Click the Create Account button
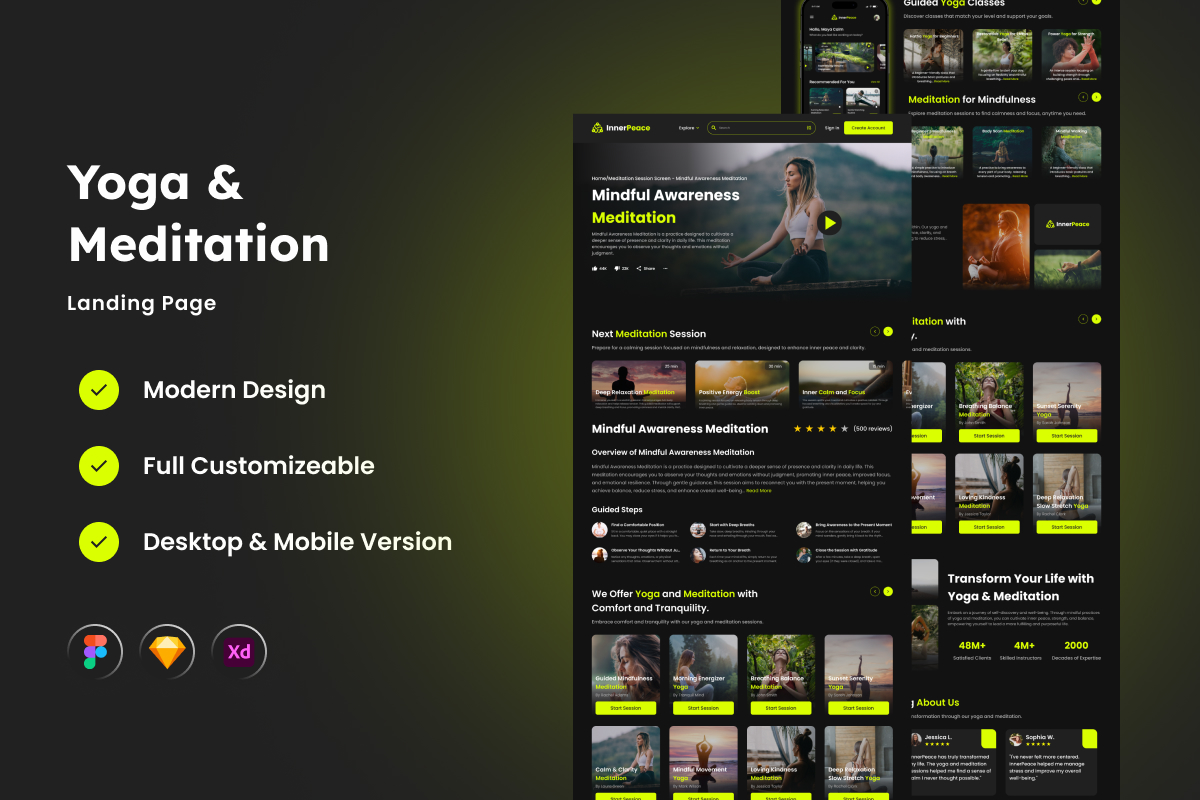Viewport: 1200px width, 800px height. pos(868,128)
